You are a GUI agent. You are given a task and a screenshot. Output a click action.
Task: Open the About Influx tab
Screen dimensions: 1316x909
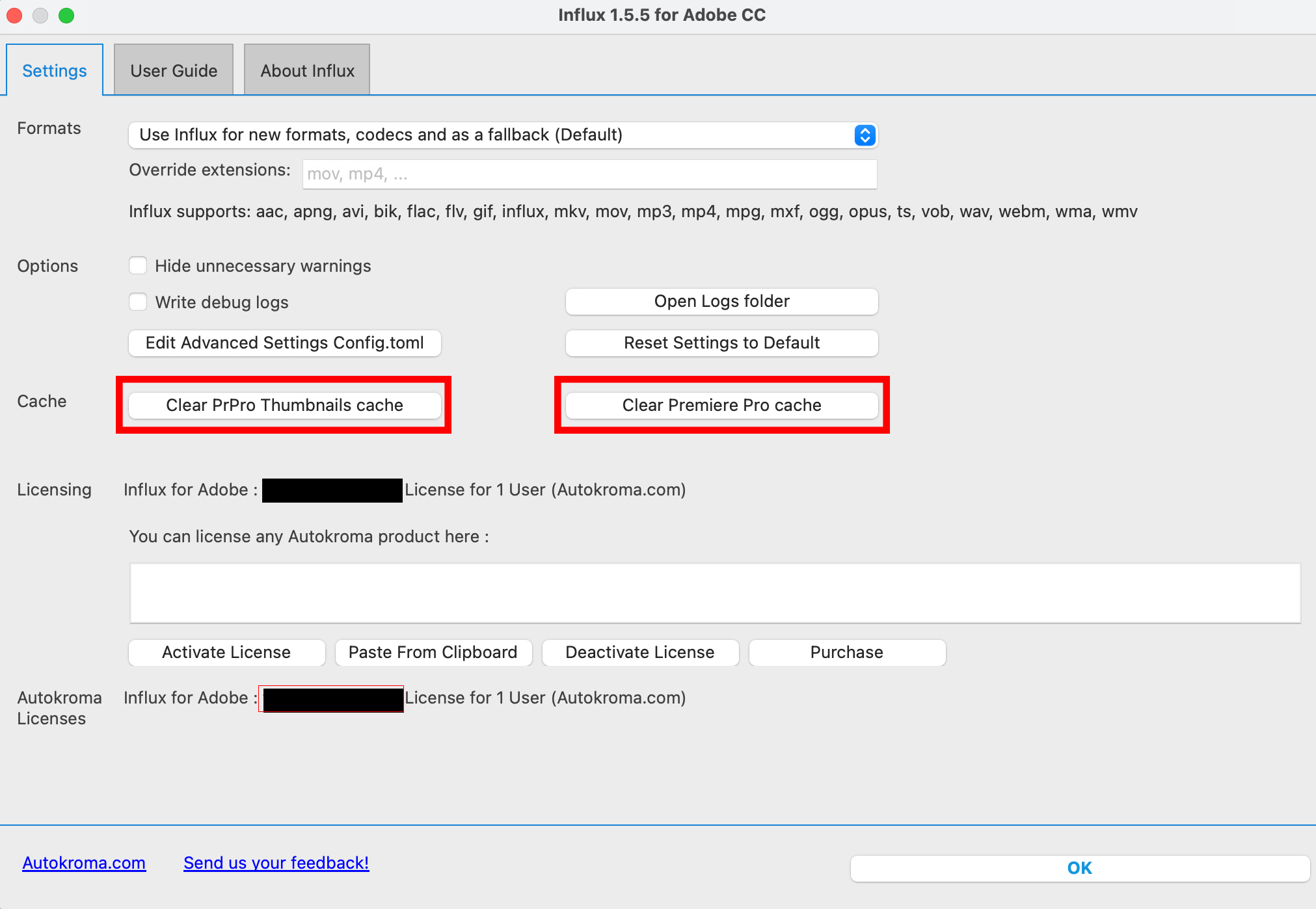307,70
